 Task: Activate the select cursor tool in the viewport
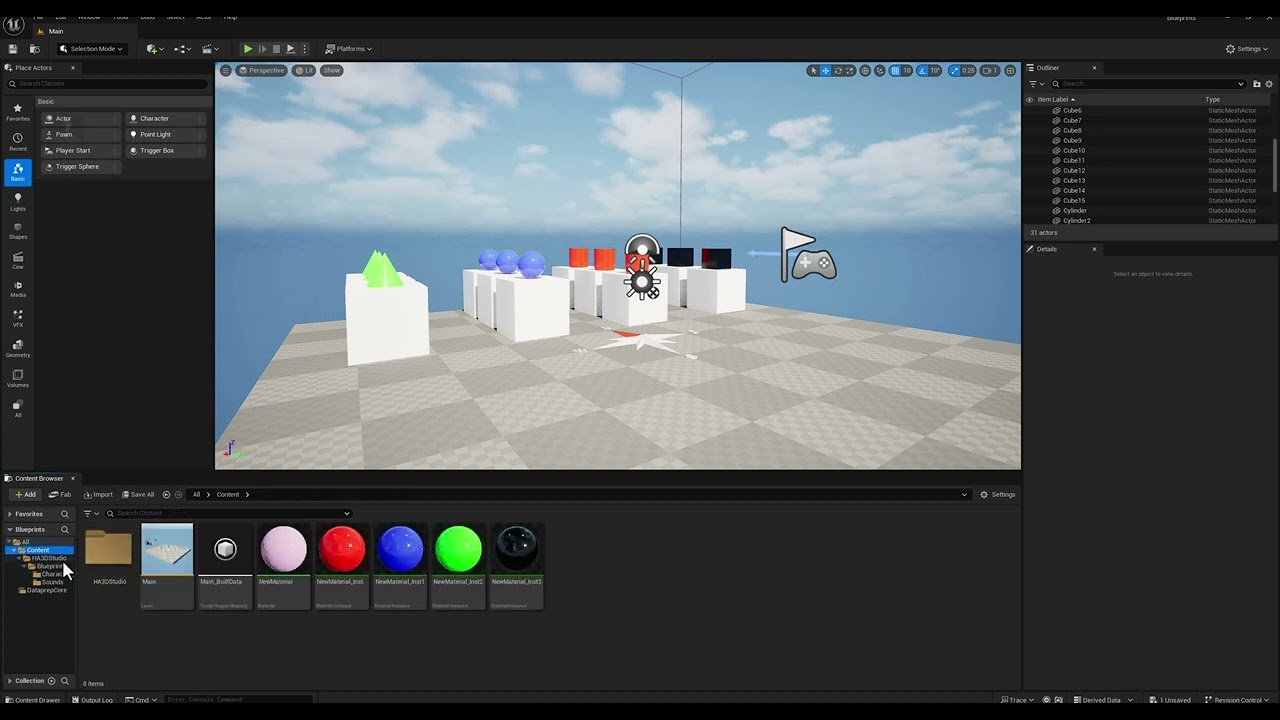point(814,71)
